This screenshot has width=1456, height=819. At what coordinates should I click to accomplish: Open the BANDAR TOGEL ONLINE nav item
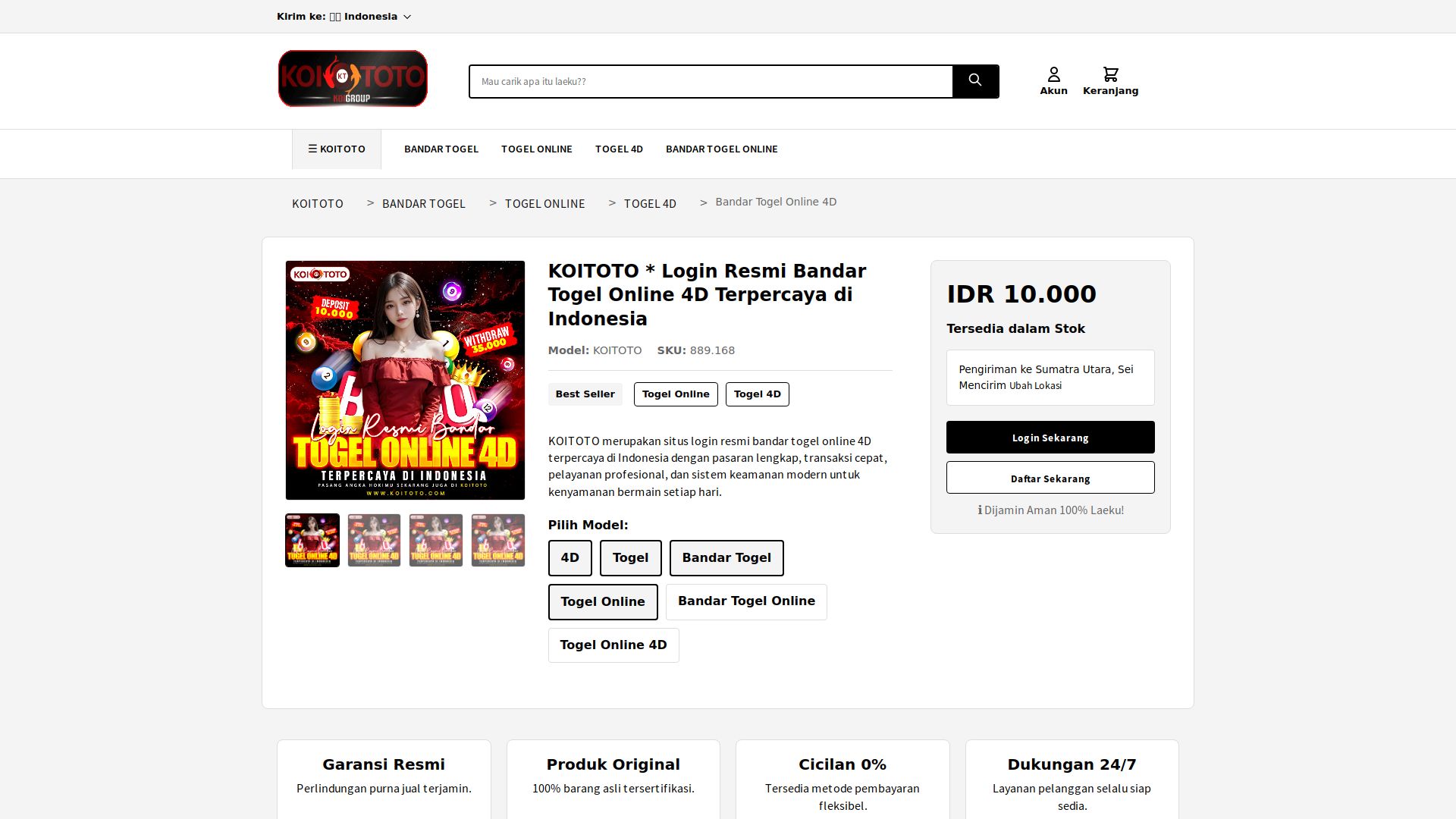coord(722,149)
